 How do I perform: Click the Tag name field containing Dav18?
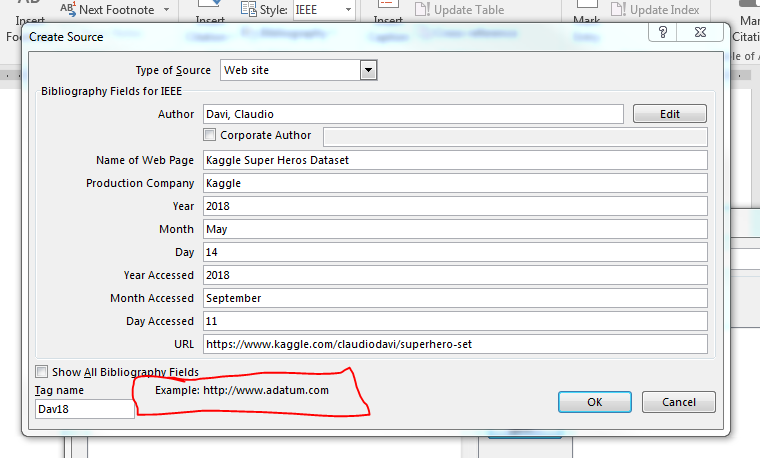tap(84, 409)
